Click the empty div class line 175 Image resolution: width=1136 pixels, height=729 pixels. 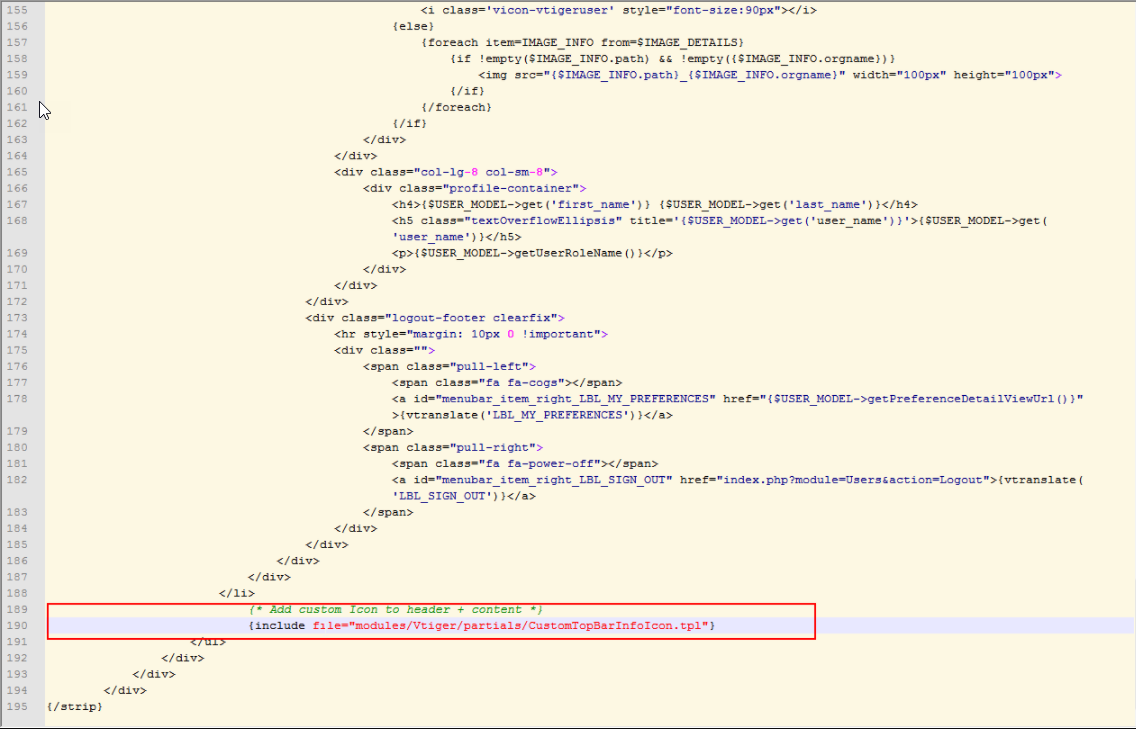coord(385,350)
